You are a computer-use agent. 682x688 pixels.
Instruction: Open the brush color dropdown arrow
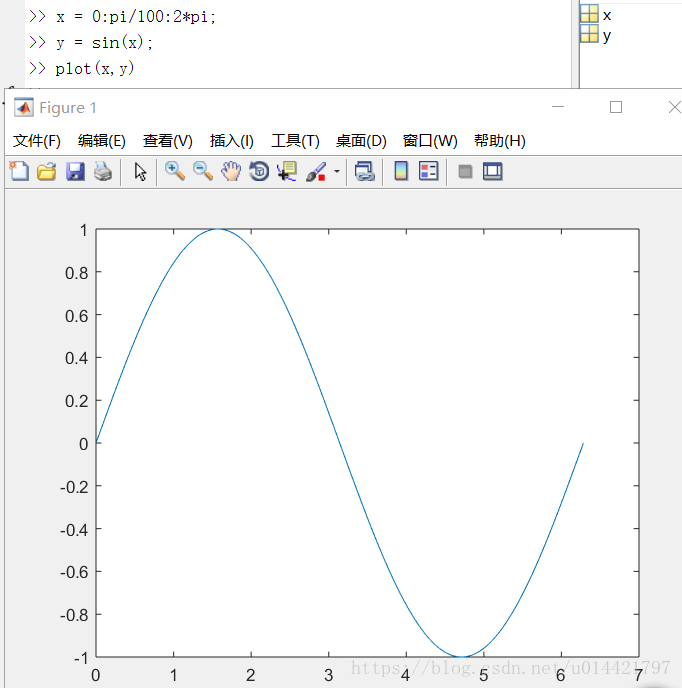(337, 172)
